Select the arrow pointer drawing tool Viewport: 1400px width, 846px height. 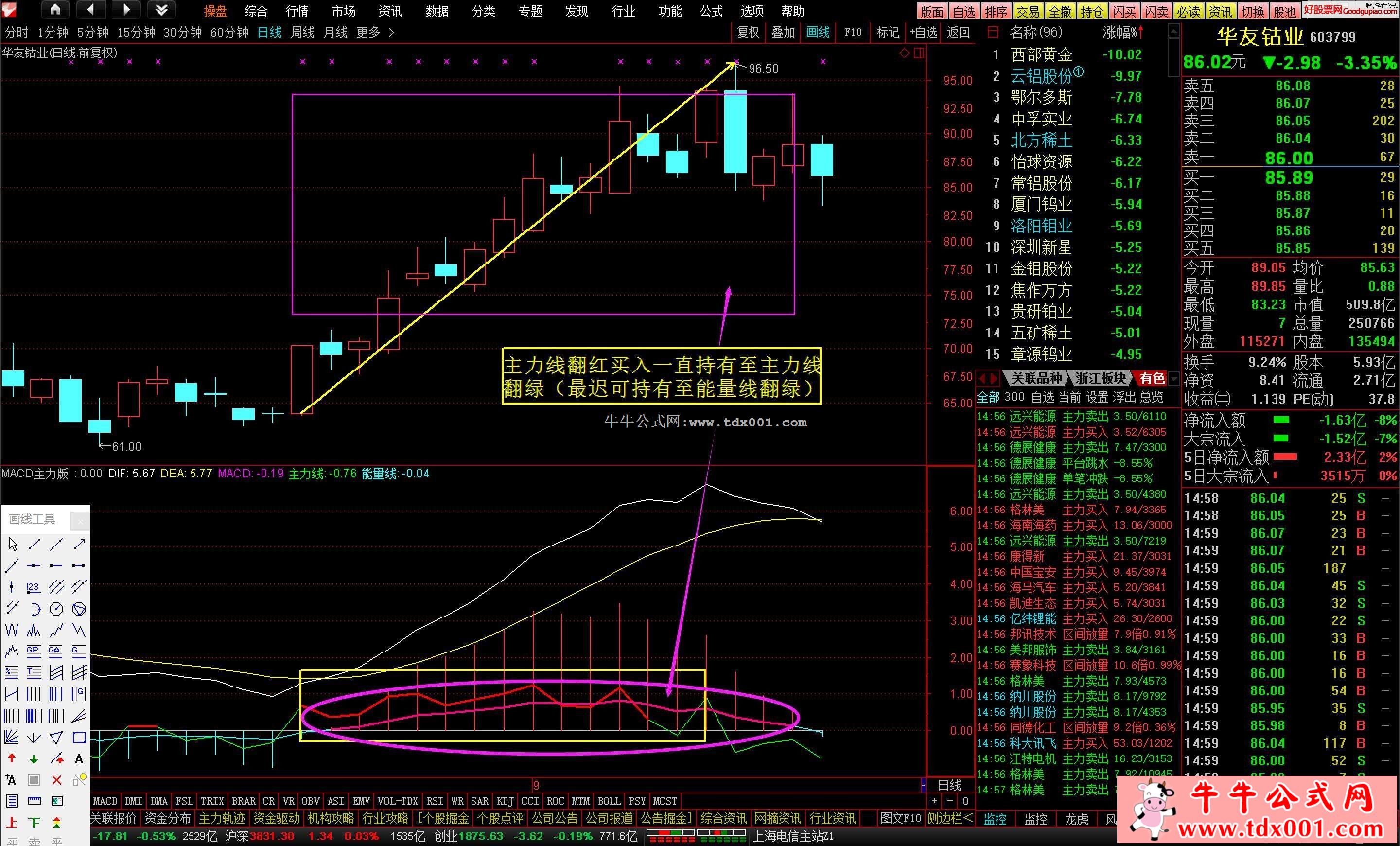(x=12, y=545)
